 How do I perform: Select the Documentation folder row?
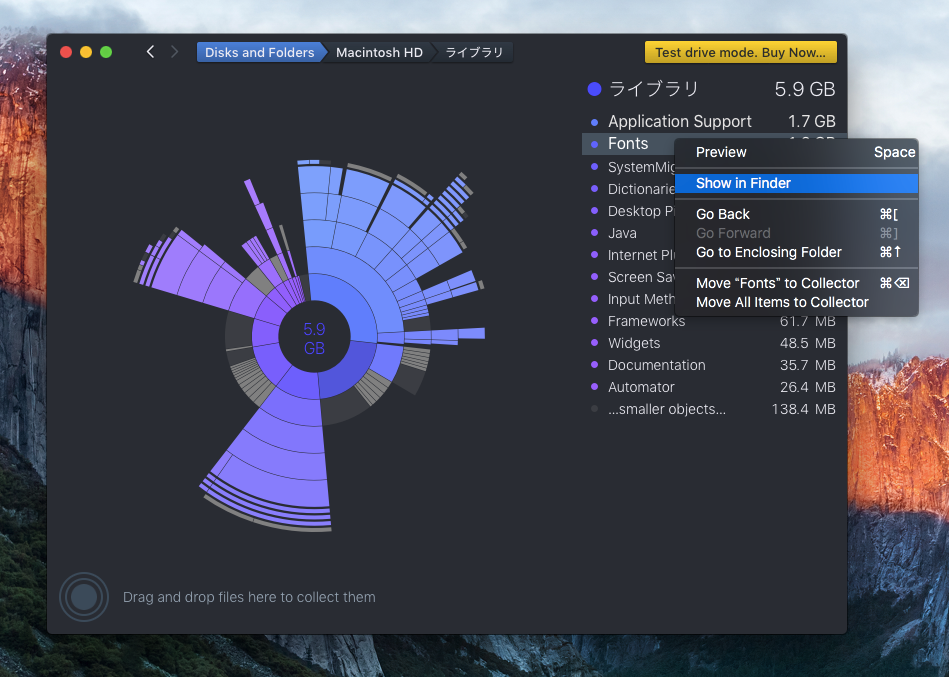tap(714, 365)
